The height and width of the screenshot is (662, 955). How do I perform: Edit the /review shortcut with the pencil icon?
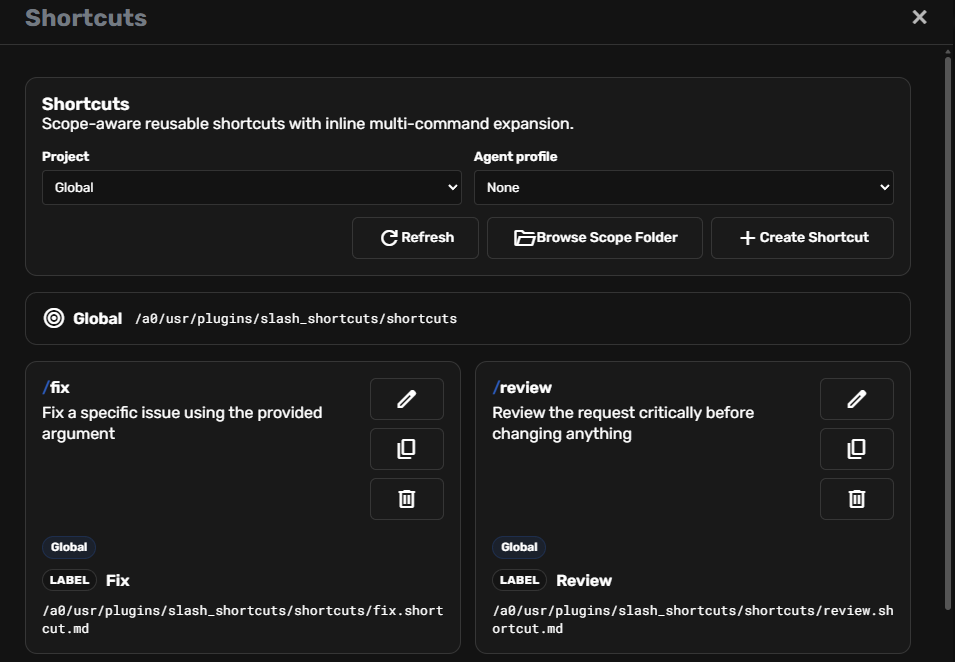856,399
